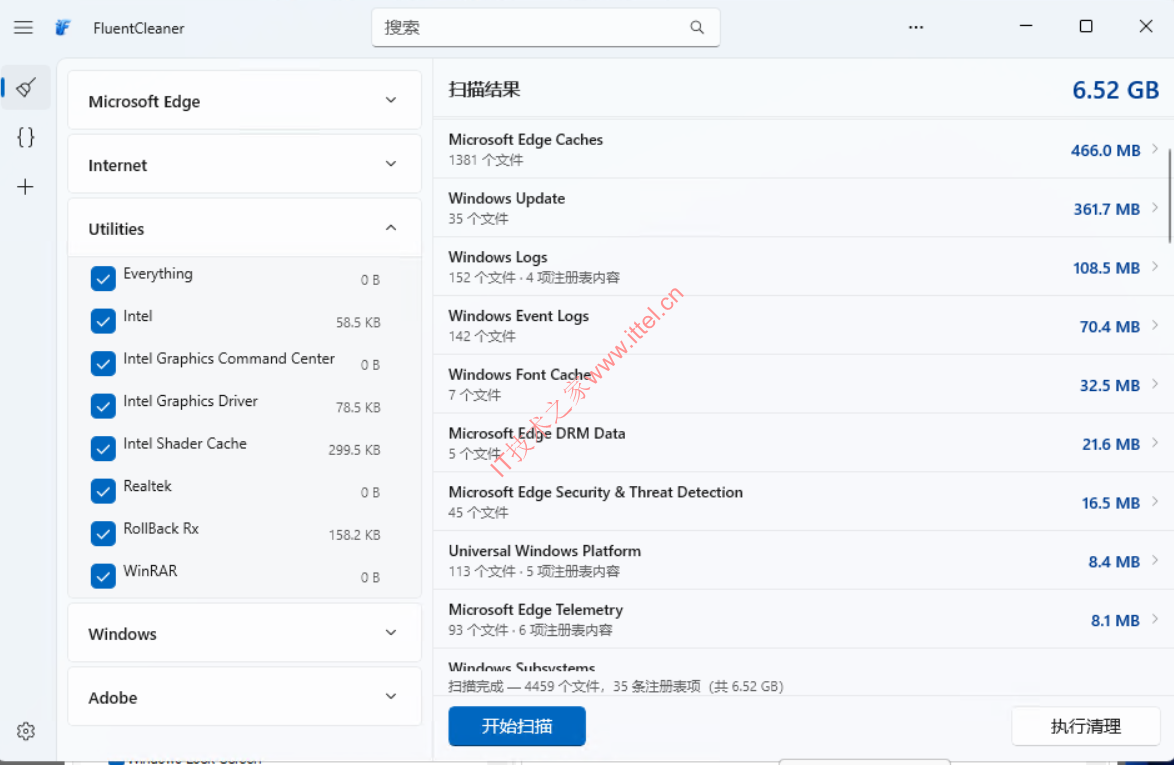Expand the Adobe category chevron
The width and height of the screenshot is (1174, 765).
[391, 696]
